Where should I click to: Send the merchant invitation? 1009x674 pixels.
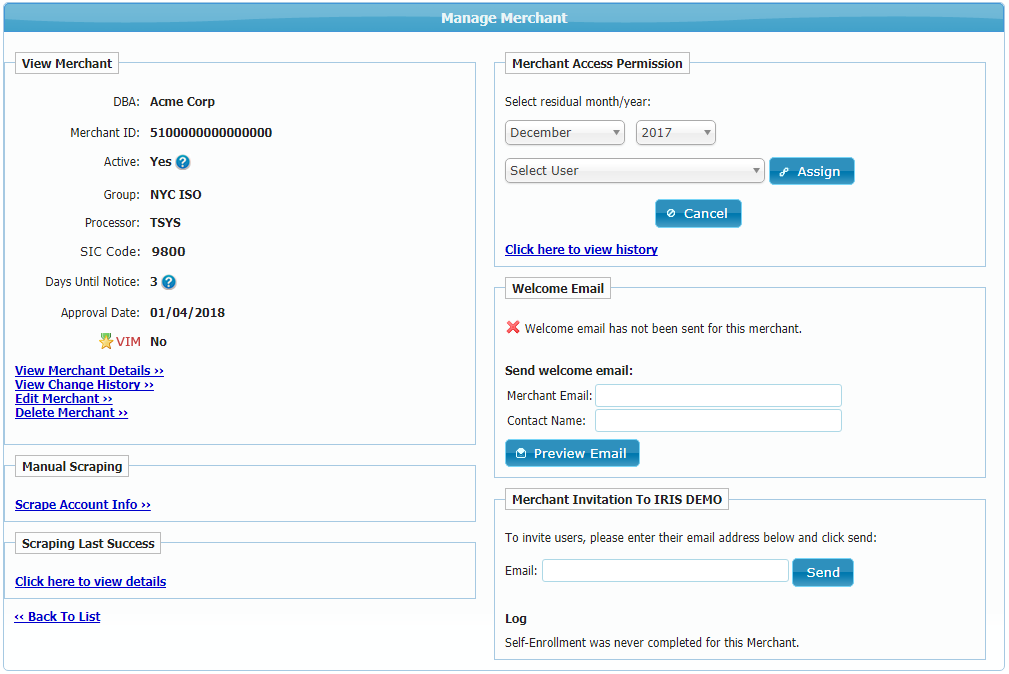(x=822, y=572)
